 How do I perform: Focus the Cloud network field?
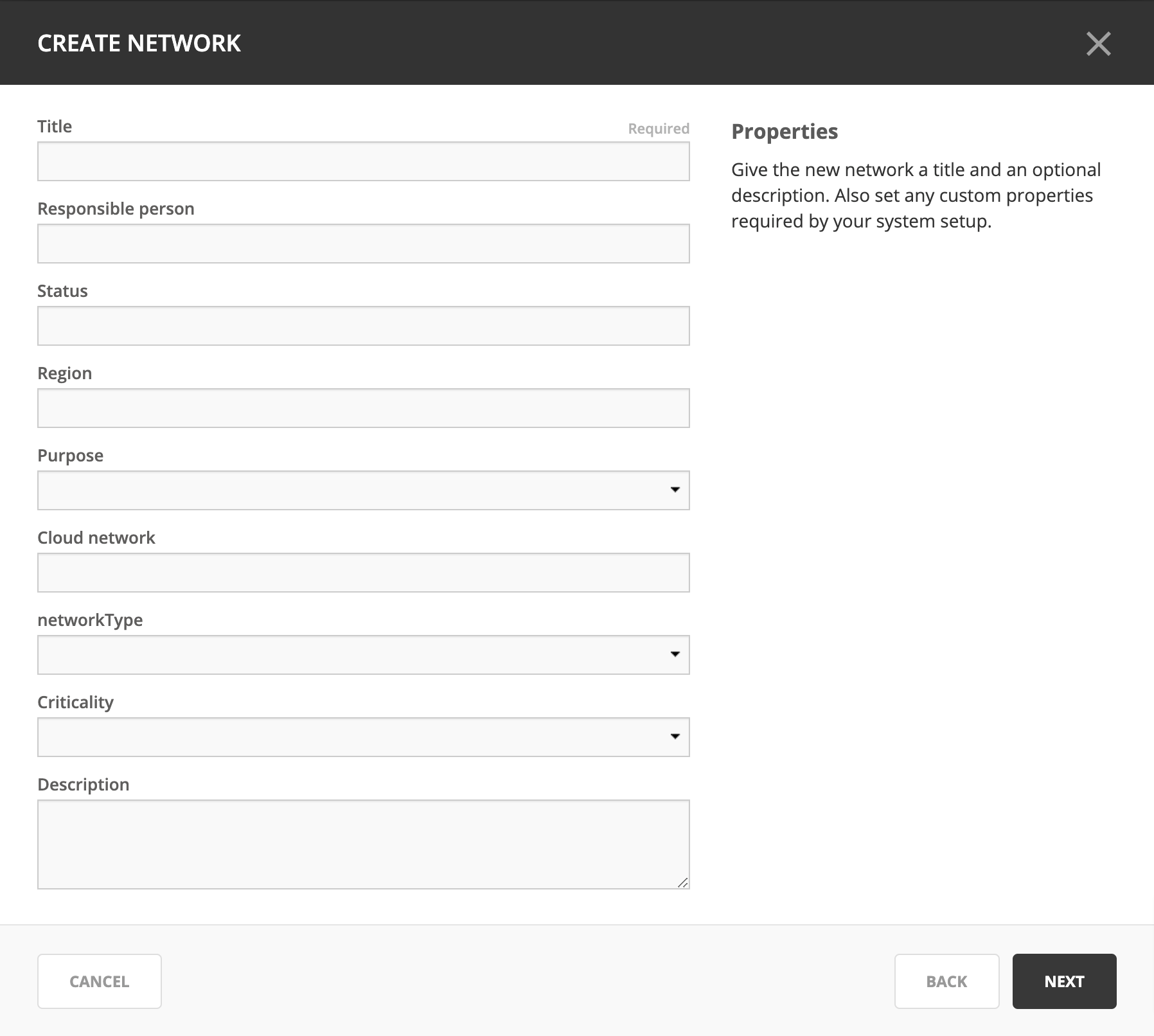pos(364,573)
